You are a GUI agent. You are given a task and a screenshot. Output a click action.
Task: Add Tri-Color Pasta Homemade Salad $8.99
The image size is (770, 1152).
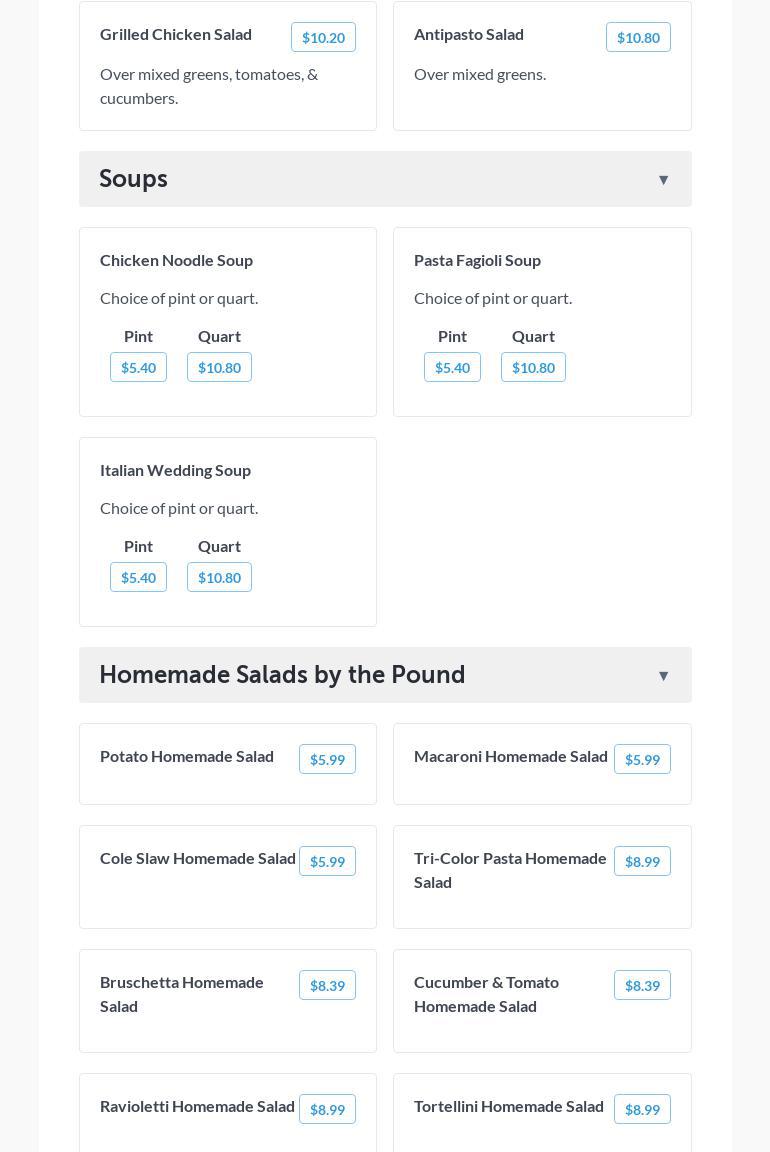click(642, 862)
